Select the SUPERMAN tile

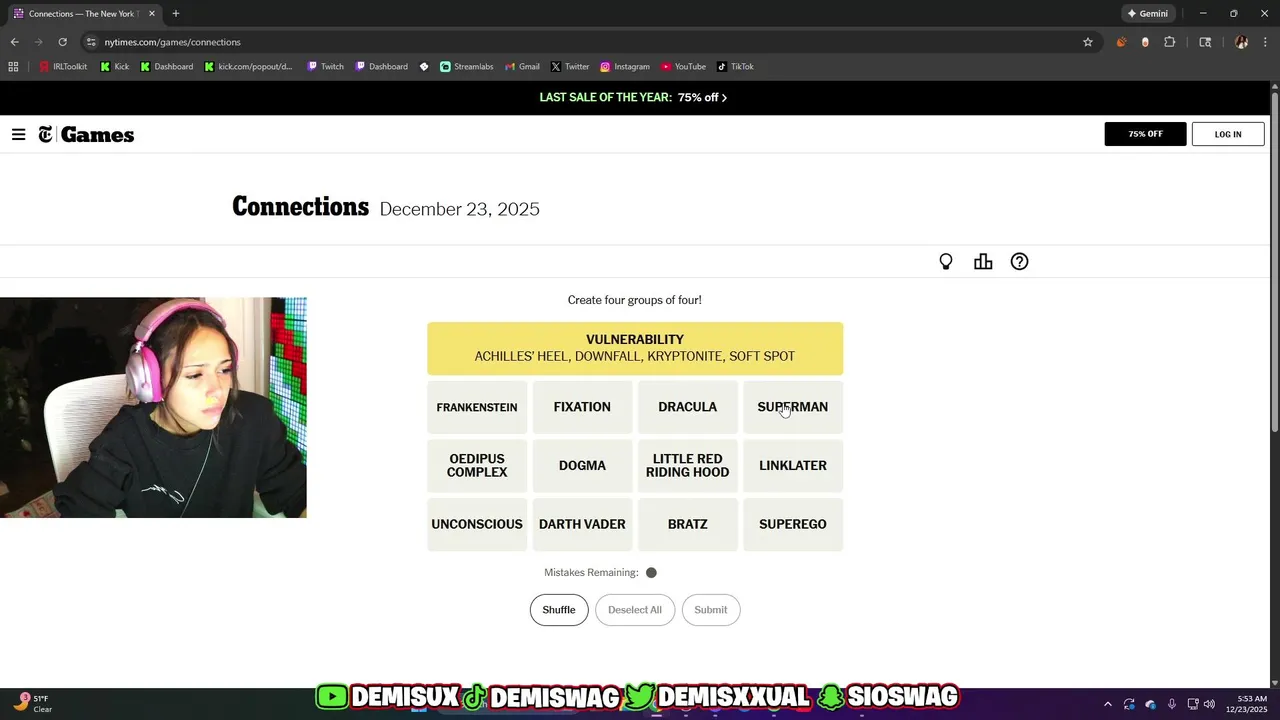[793, 407]
